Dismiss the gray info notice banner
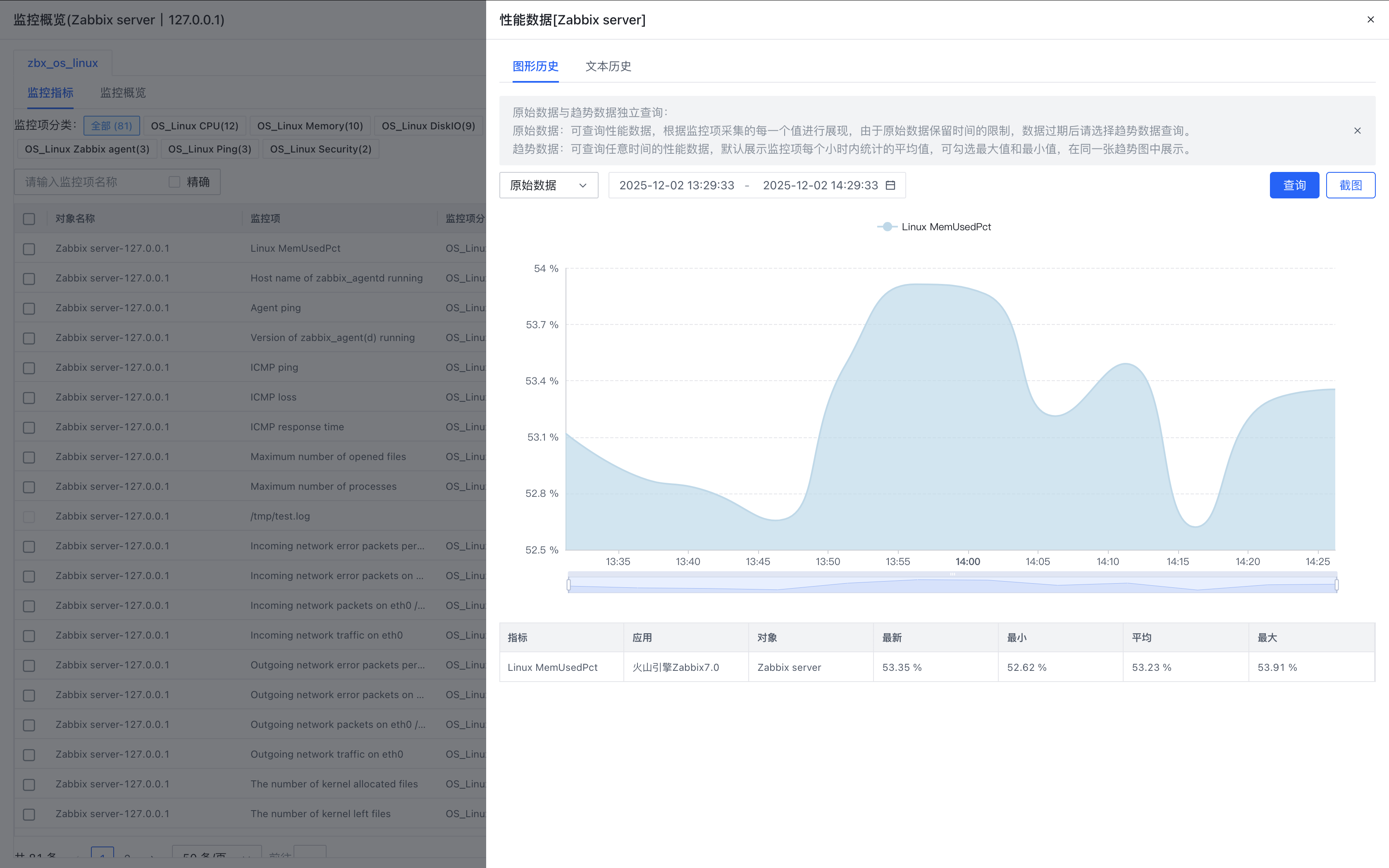 pyautogui.click(x=1358, y=131)
